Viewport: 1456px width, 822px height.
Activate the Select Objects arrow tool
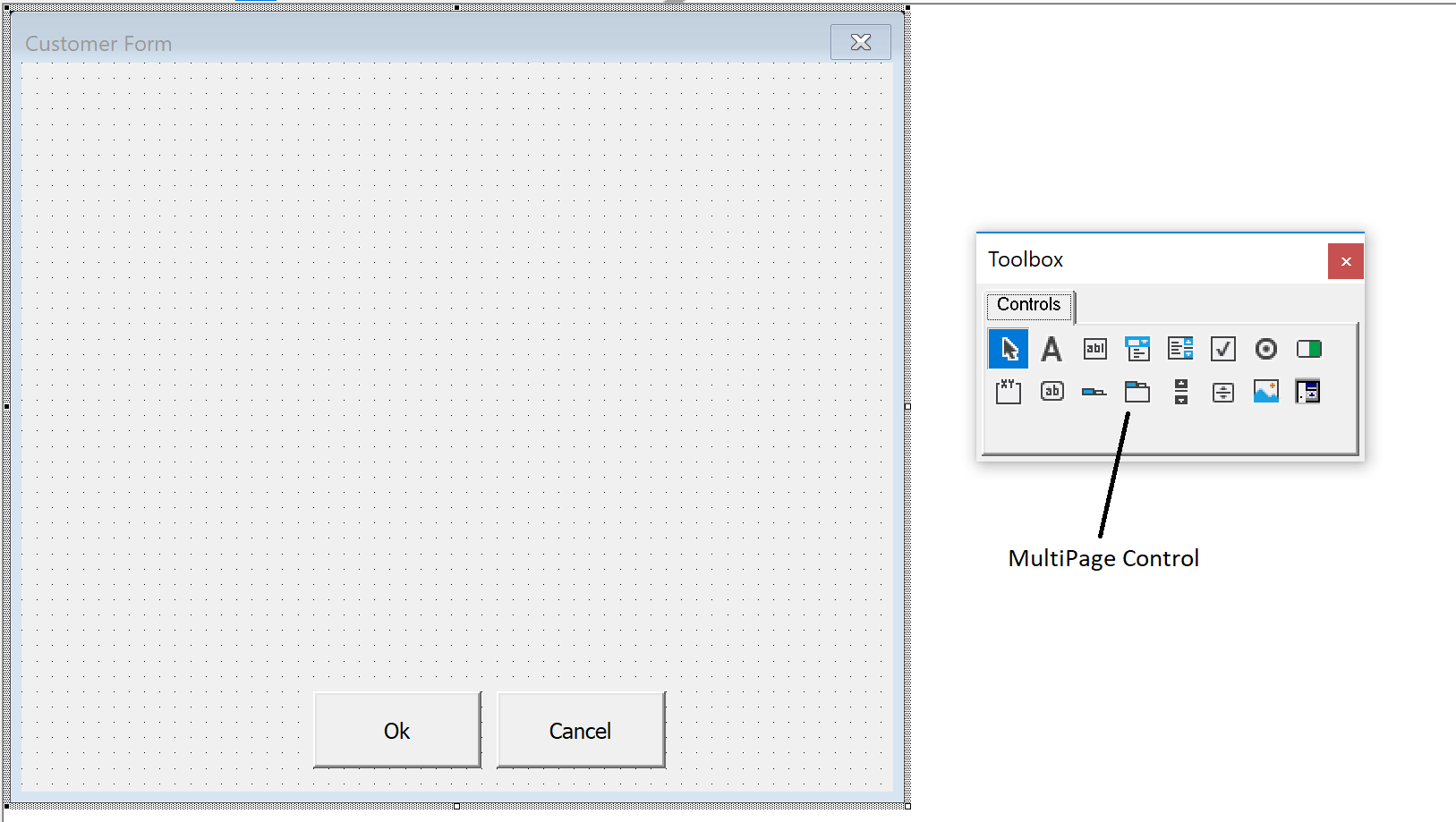click(x=1008, y=349)
